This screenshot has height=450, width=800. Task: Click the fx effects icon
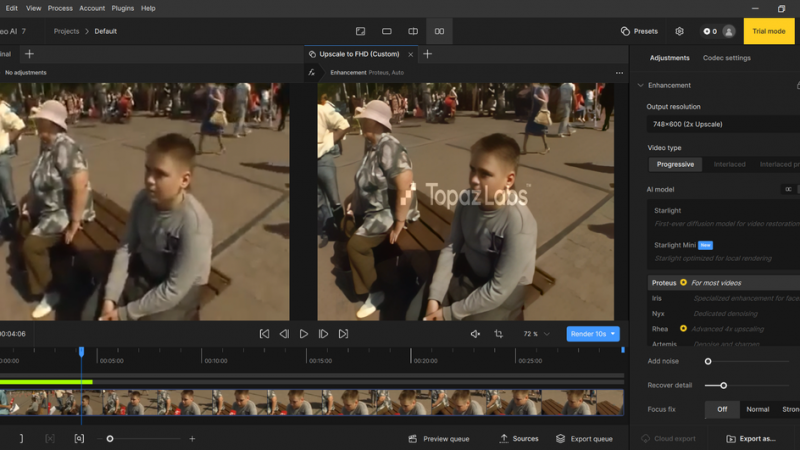311,72
